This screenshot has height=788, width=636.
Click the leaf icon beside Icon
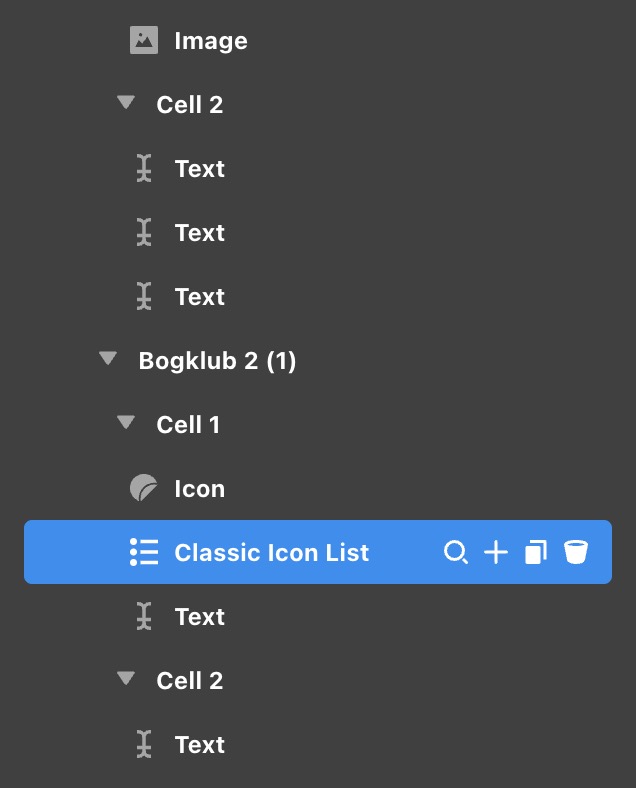(144, 489)
